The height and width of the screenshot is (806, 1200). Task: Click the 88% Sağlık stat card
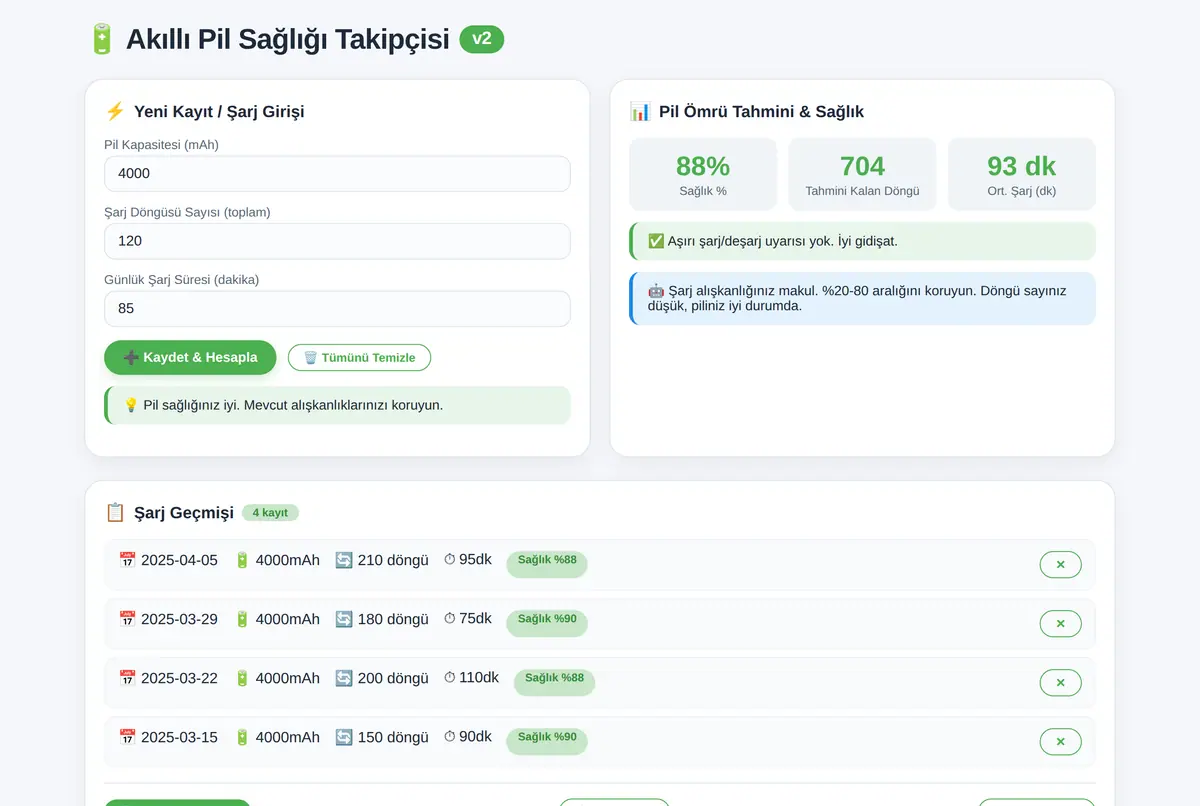coord(703,174)
